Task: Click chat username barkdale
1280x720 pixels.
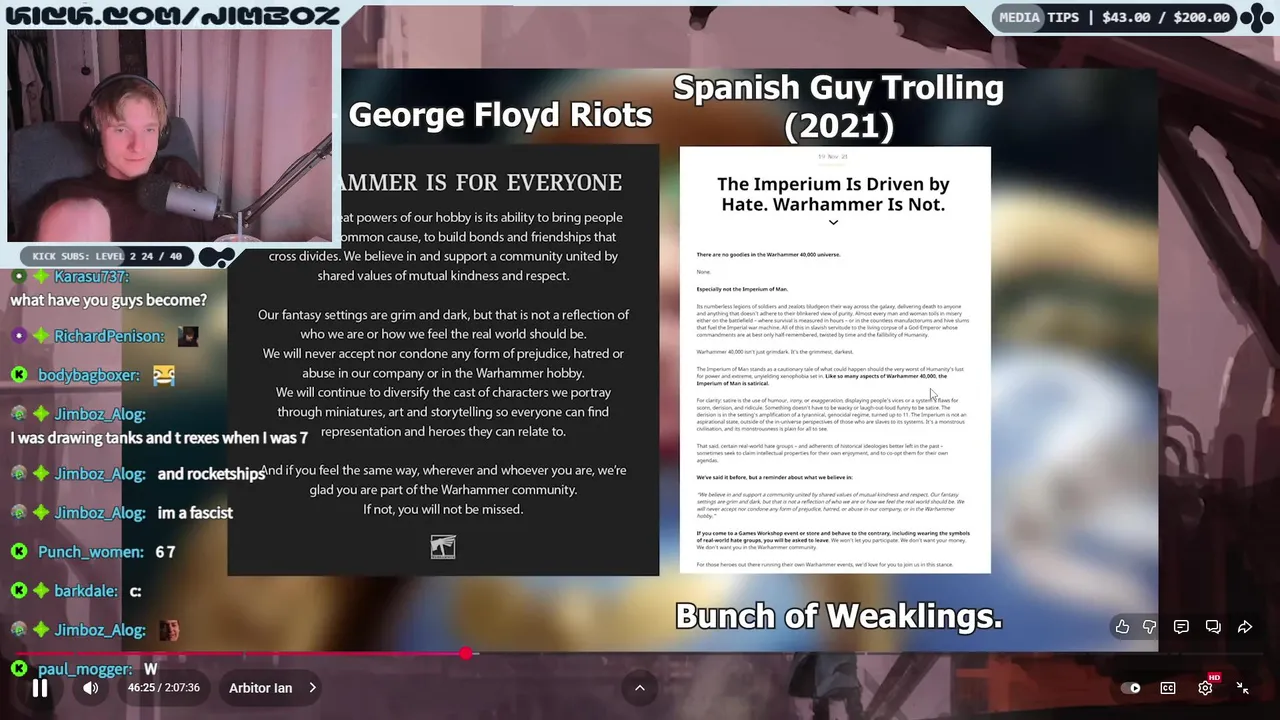Action: (86, 591)
